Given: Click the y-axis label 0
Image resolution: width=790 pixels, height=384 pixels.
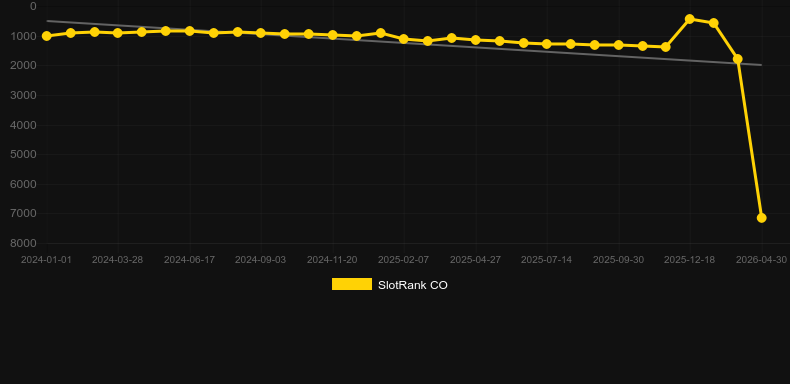Looking at the screenshot, I should (33, 7).
